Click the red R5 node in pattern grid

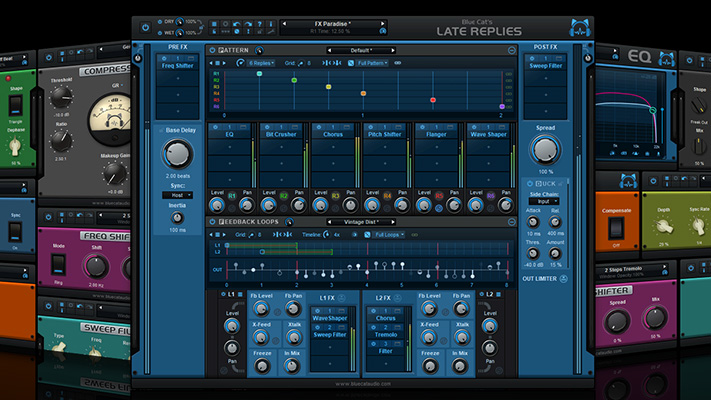click(433, 100)
